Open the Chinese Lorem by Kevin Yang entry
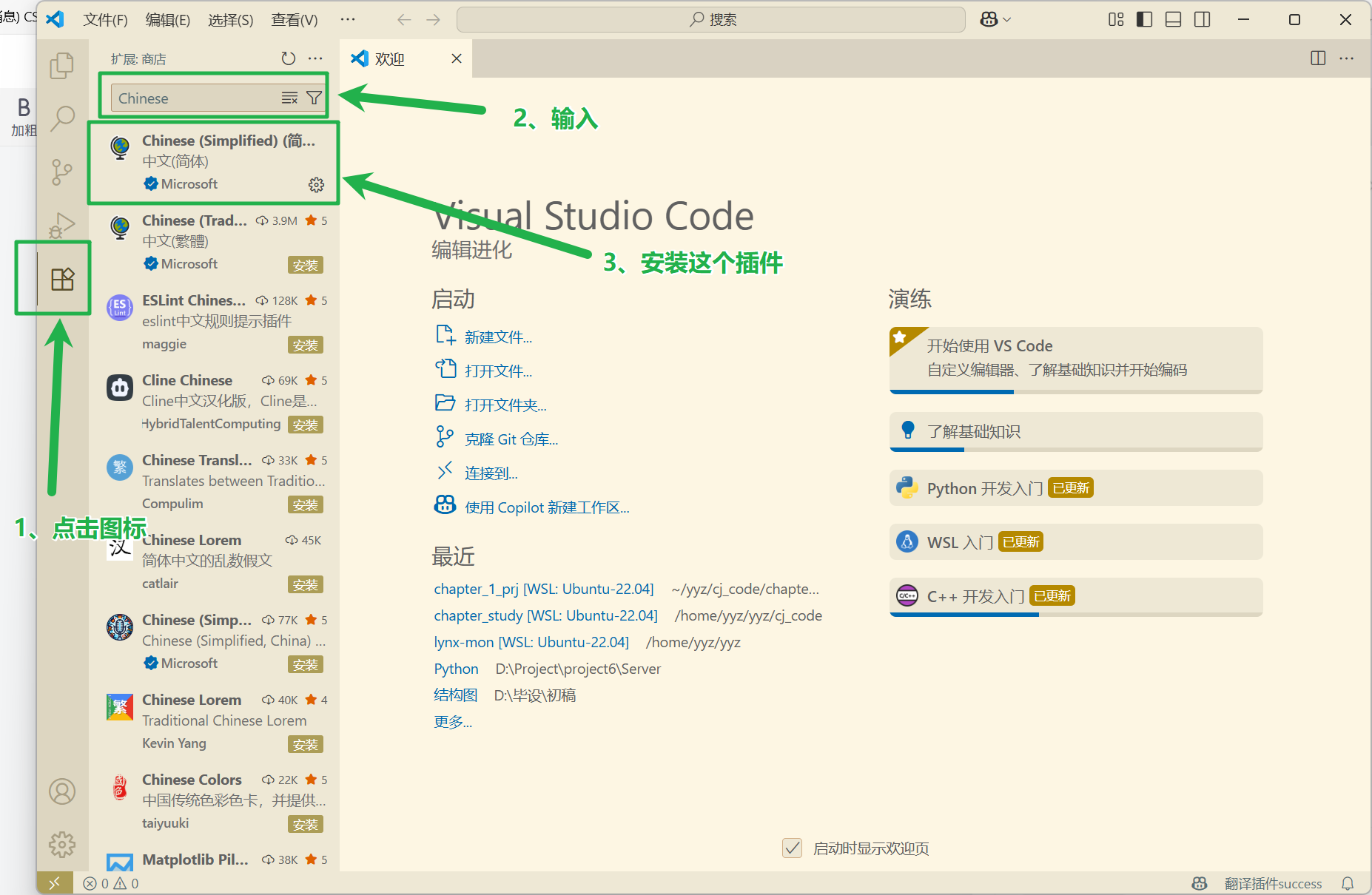 214,722
